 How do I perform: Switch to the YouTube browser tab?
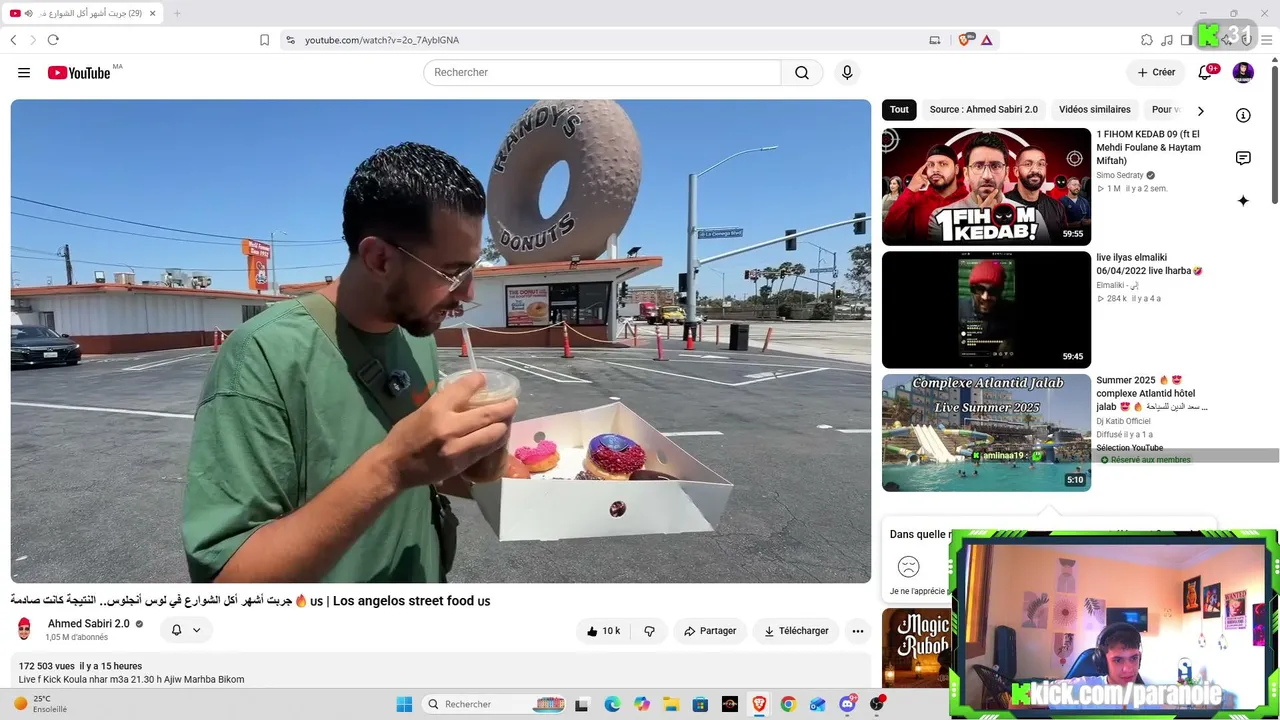coord(81,13)
